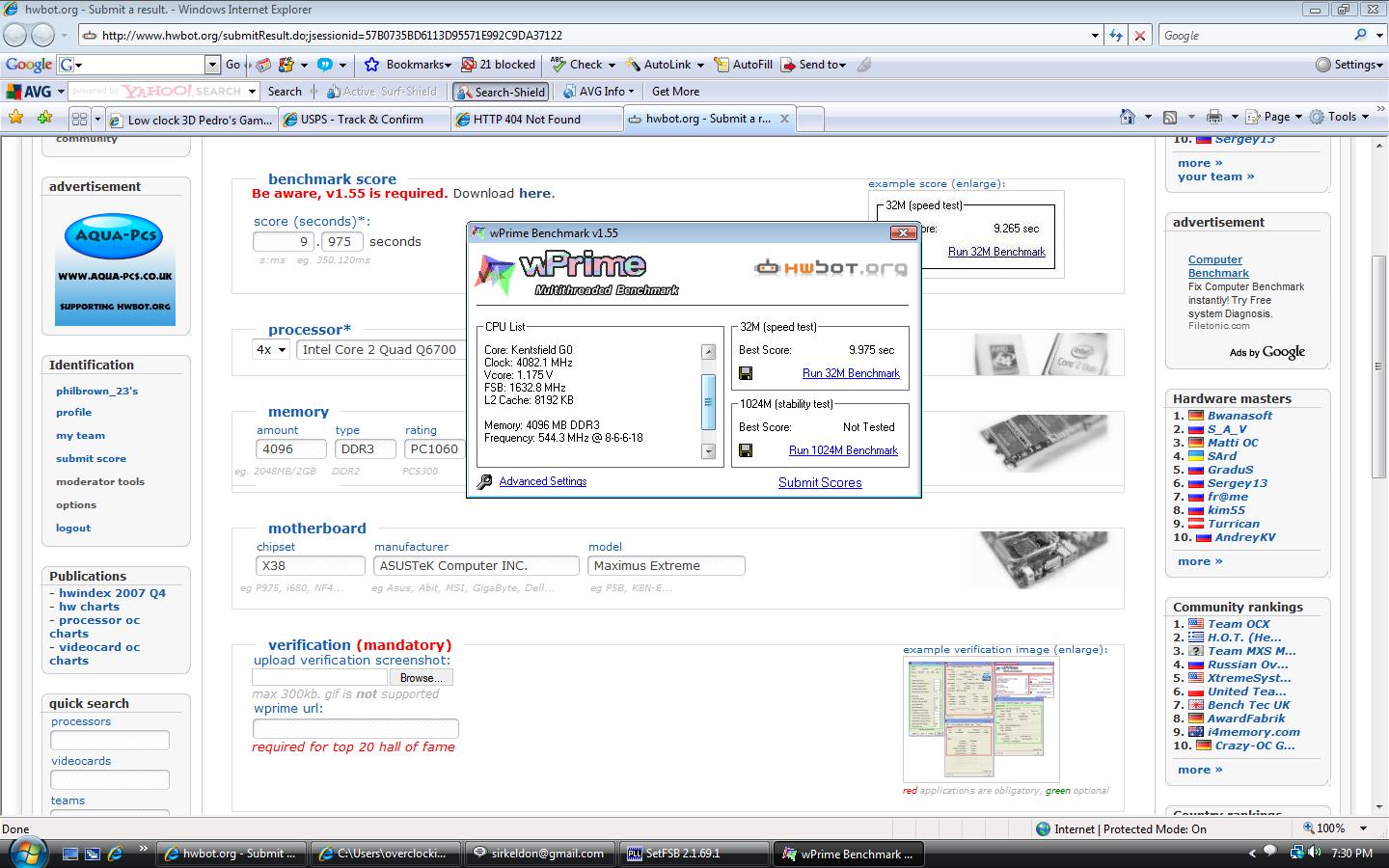The height and width of the screenshot is (868, 1389).
Task: Open Advanced Settings in wPrime
Action: [x=542, y=481]
